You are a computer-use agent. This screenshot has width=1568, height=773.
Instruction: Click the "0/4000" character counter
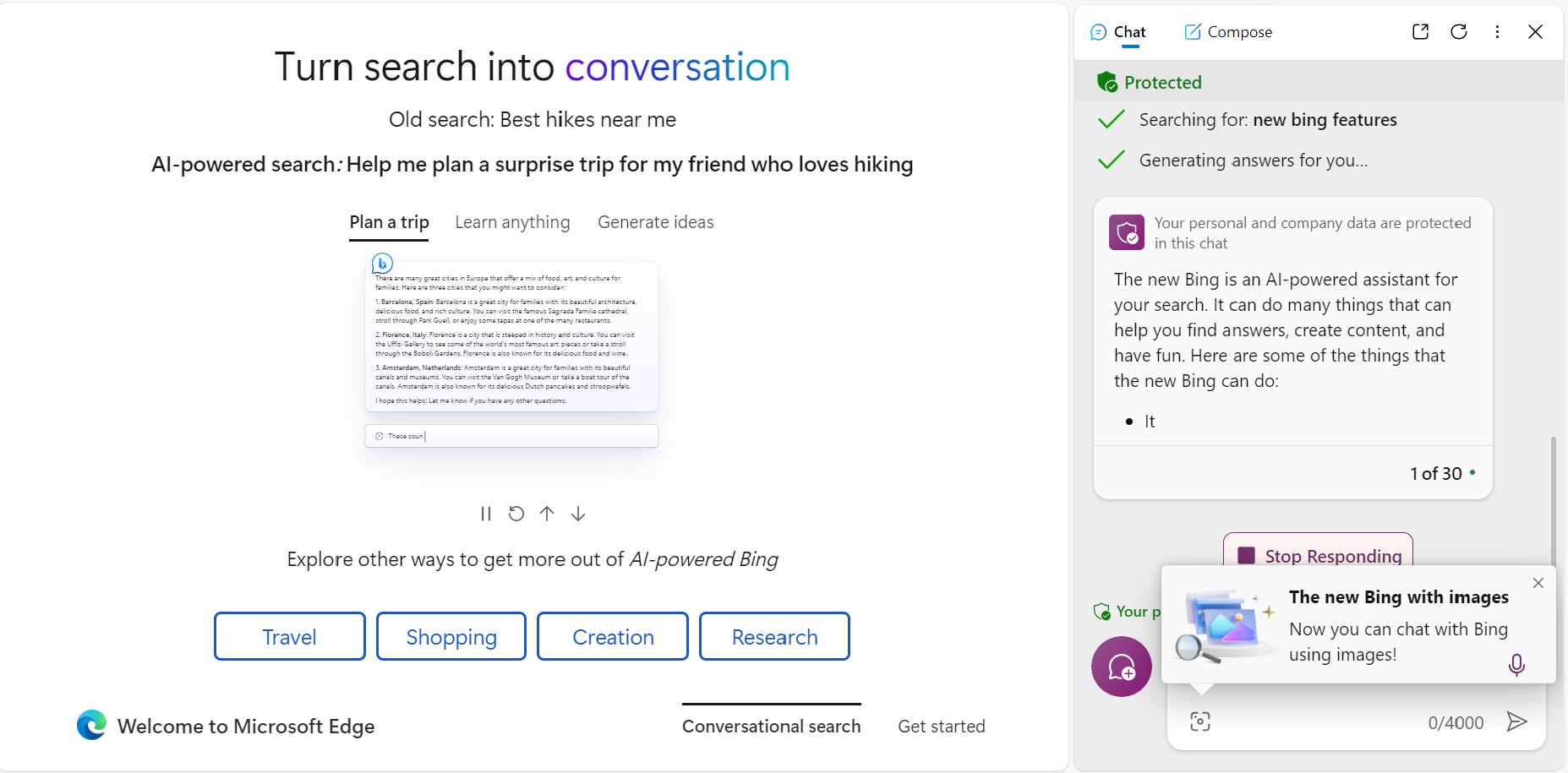(1456, 723)
